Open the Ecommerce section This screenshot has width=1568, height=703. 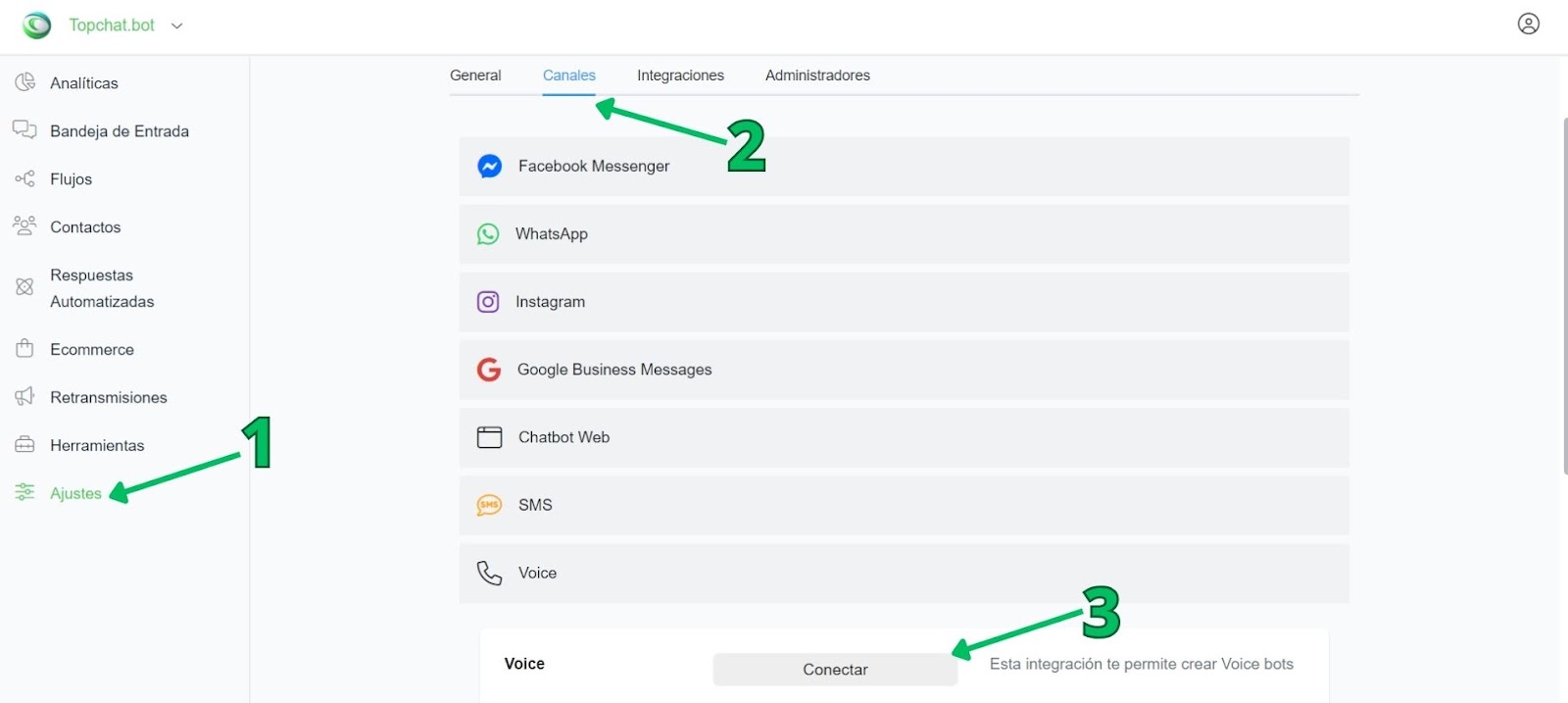click(92, 350)
